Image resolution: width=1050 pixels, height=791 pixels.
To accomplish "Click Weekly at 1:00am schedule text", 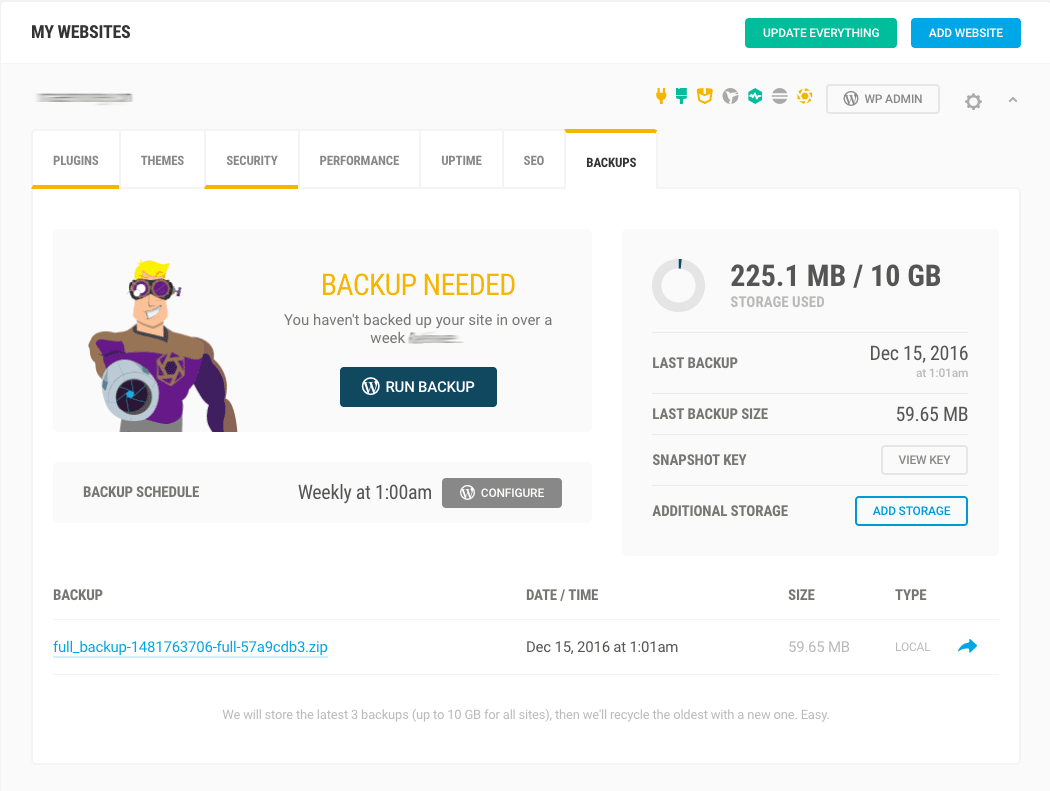I will 364,492.
